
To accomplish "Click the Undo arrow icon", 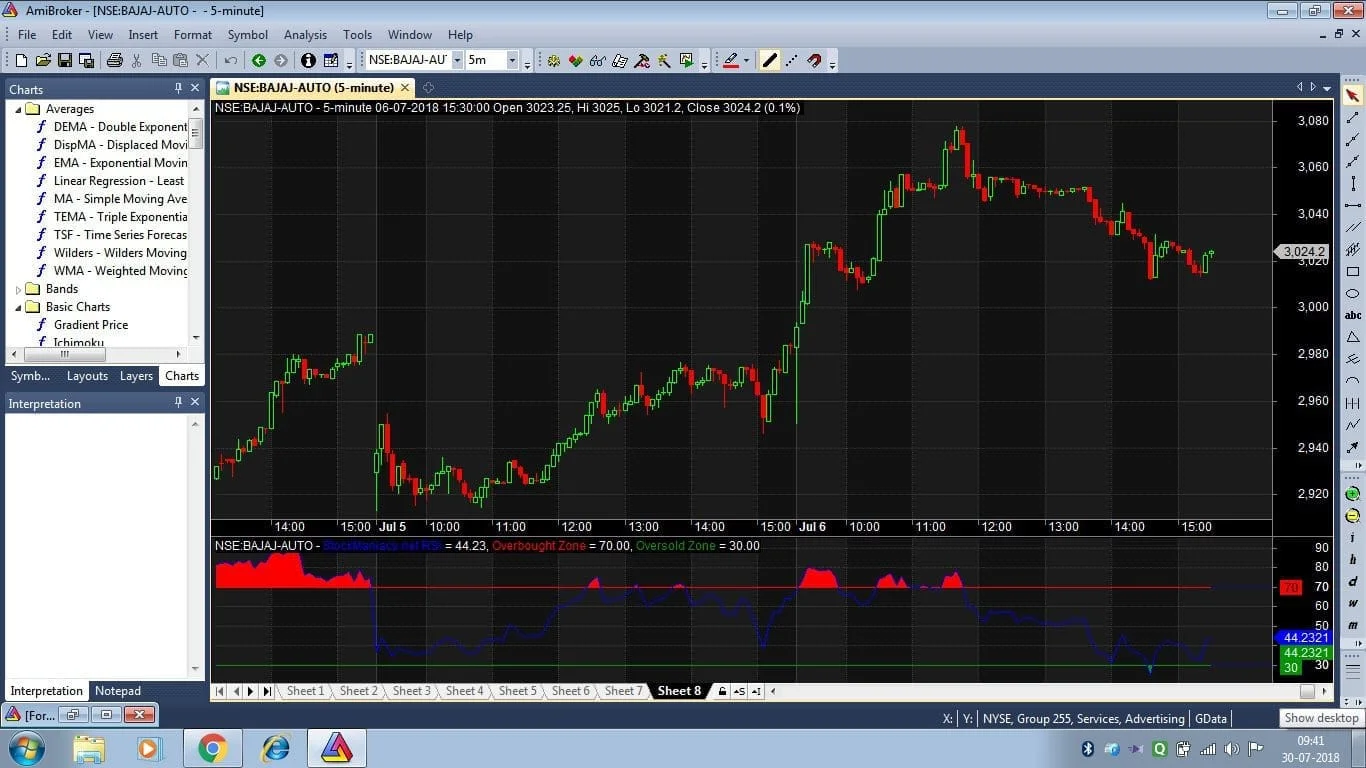I will [x=231, y=60].
